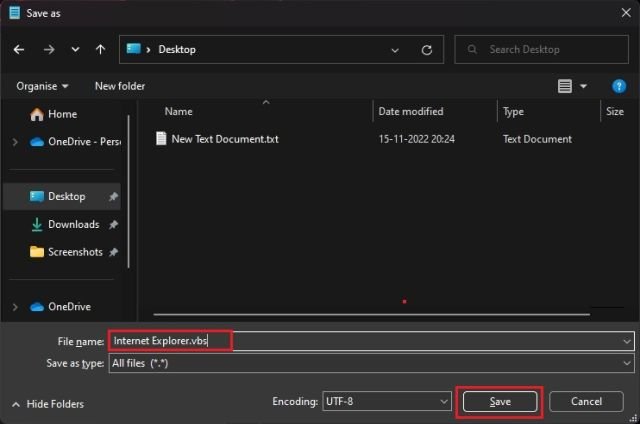
Task: Refresh the Desktop folder view
Action: 427,50
